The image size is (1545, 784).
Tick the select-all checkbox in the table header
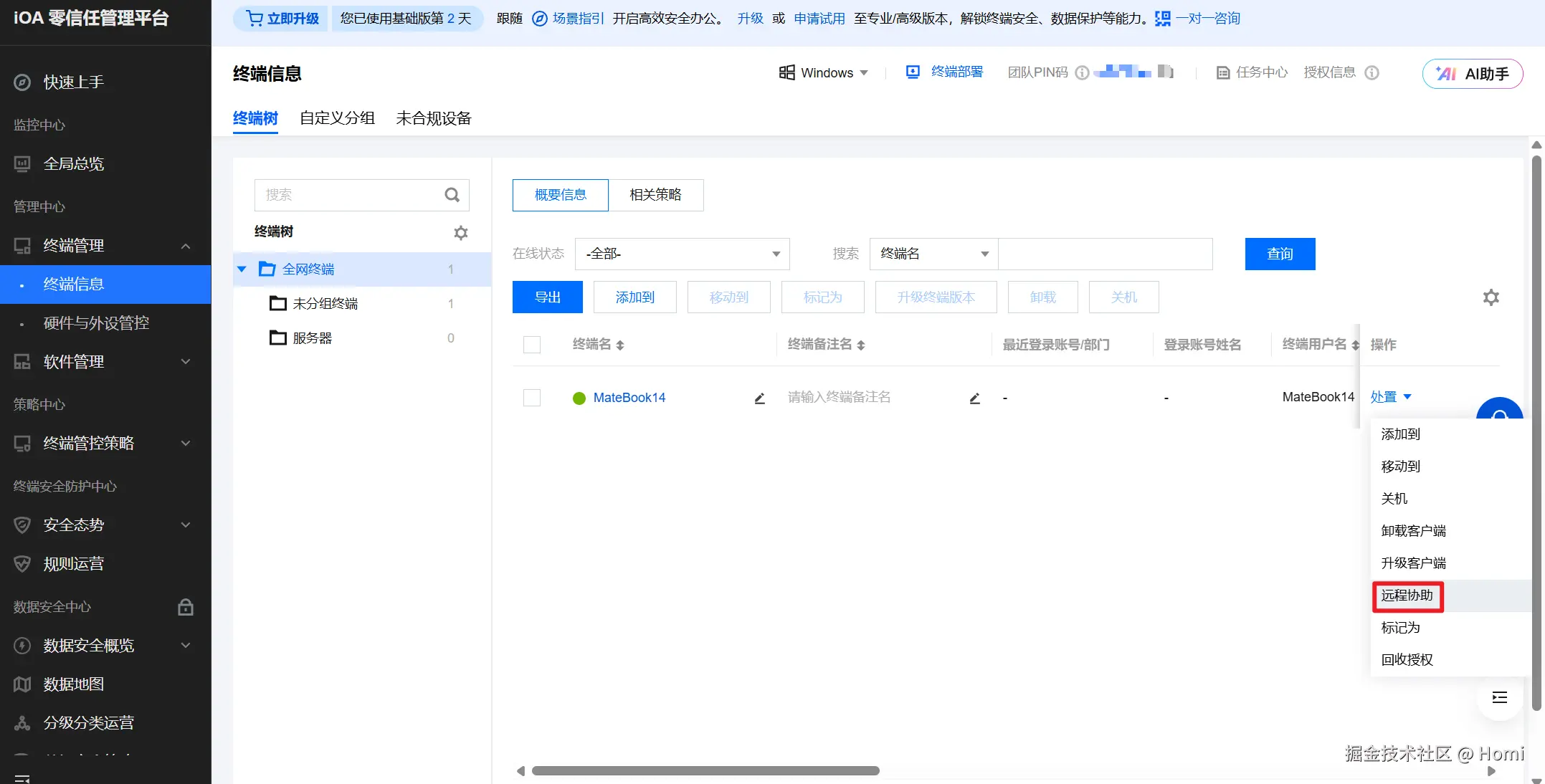click(x=532, y=345)
